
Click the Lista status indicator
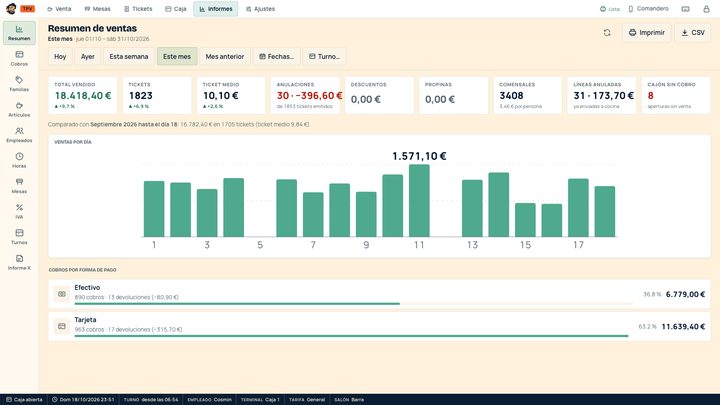coord(610,9)
